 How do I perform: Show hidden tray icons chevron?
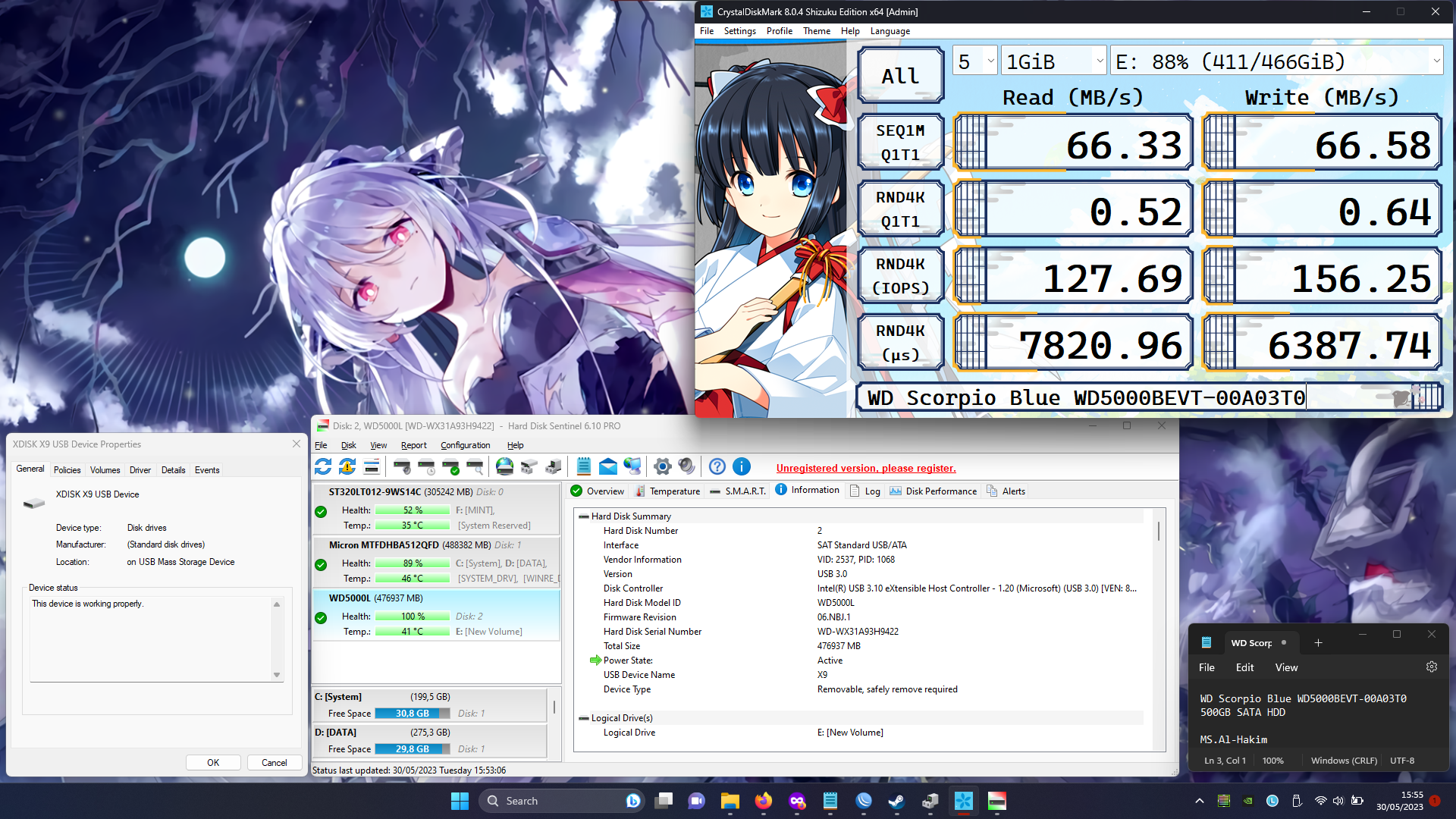tap(1199, 801)
